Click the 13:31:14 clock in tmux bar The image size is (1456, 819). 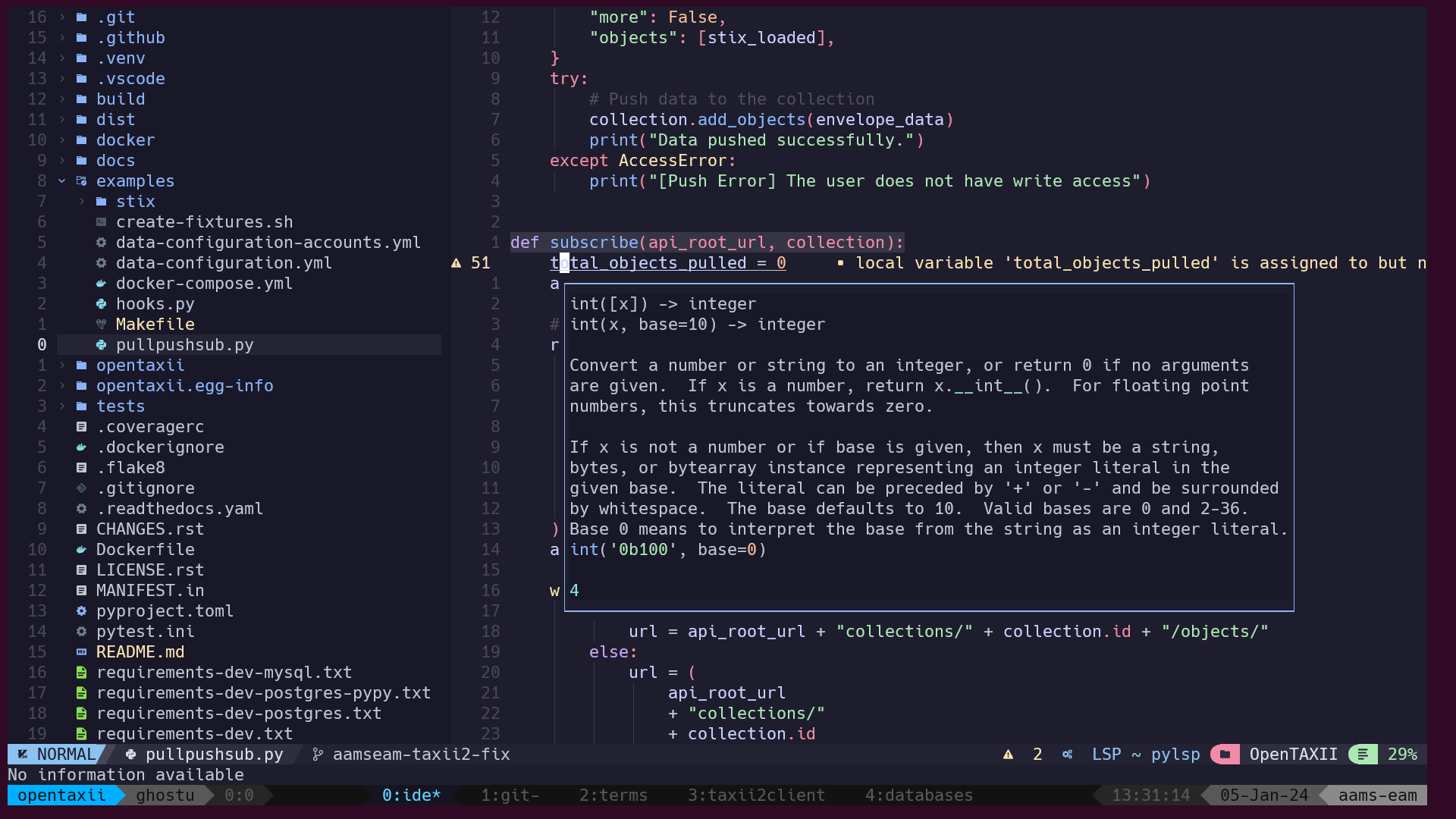(1151, 795)
